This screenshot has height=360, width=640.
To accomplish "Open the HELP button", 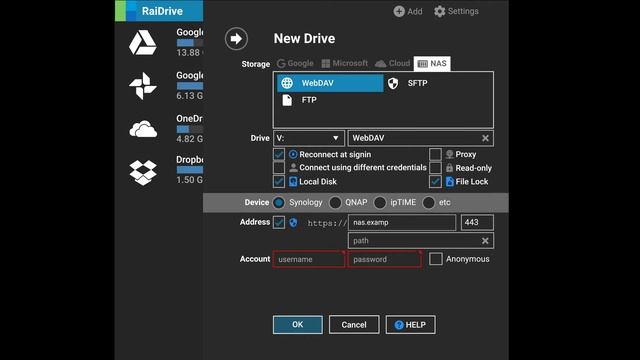I will (410, 324).
